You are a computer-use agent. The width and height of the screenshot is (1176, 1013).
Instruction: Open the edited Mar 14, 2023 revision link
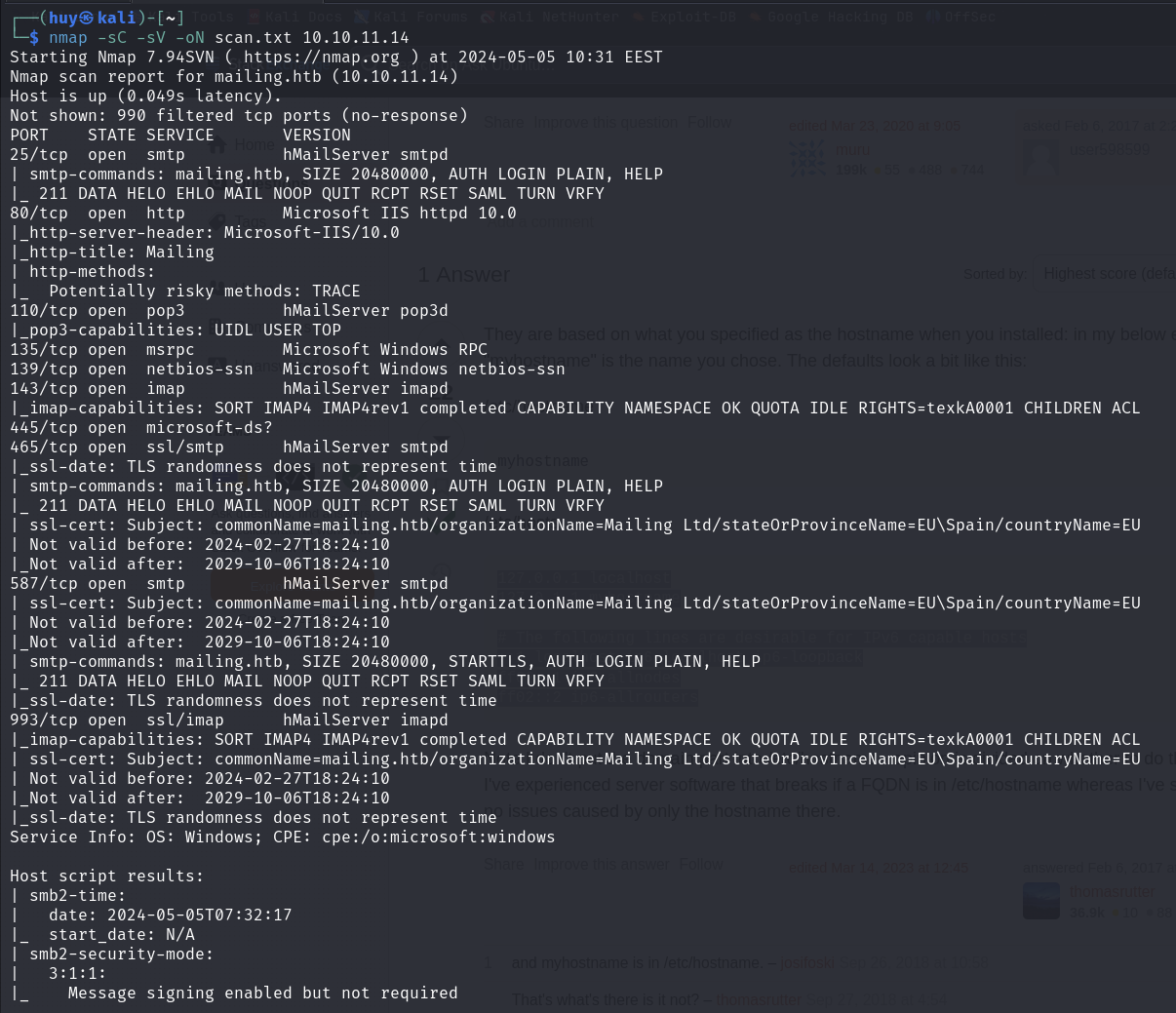[x=878, y=868]
